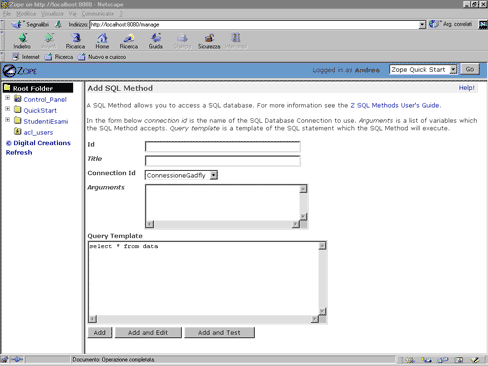Open the ? help menu
Screen dimensions: 488x366
(121, 14)
